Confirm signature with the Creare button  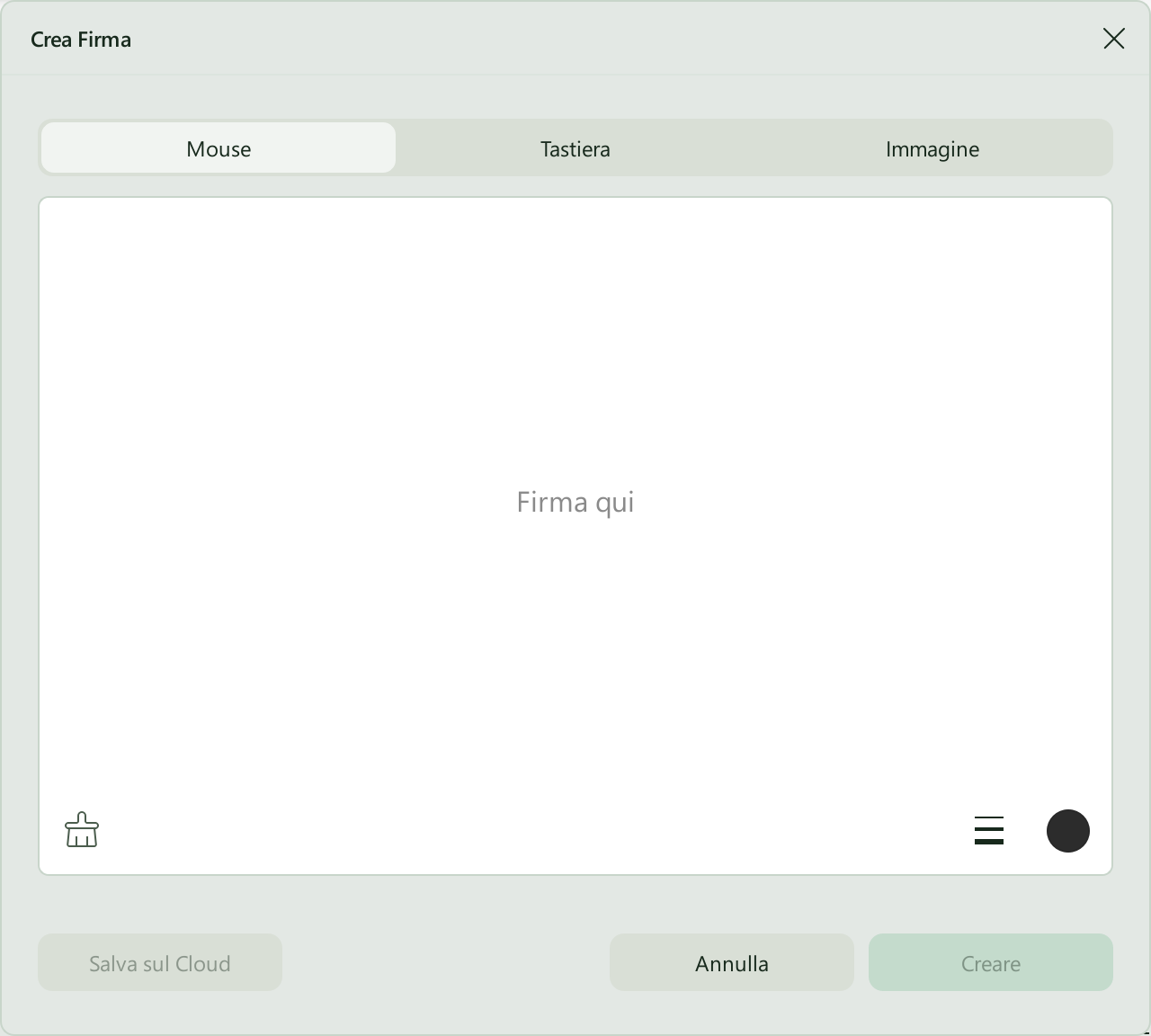point(991,962)
